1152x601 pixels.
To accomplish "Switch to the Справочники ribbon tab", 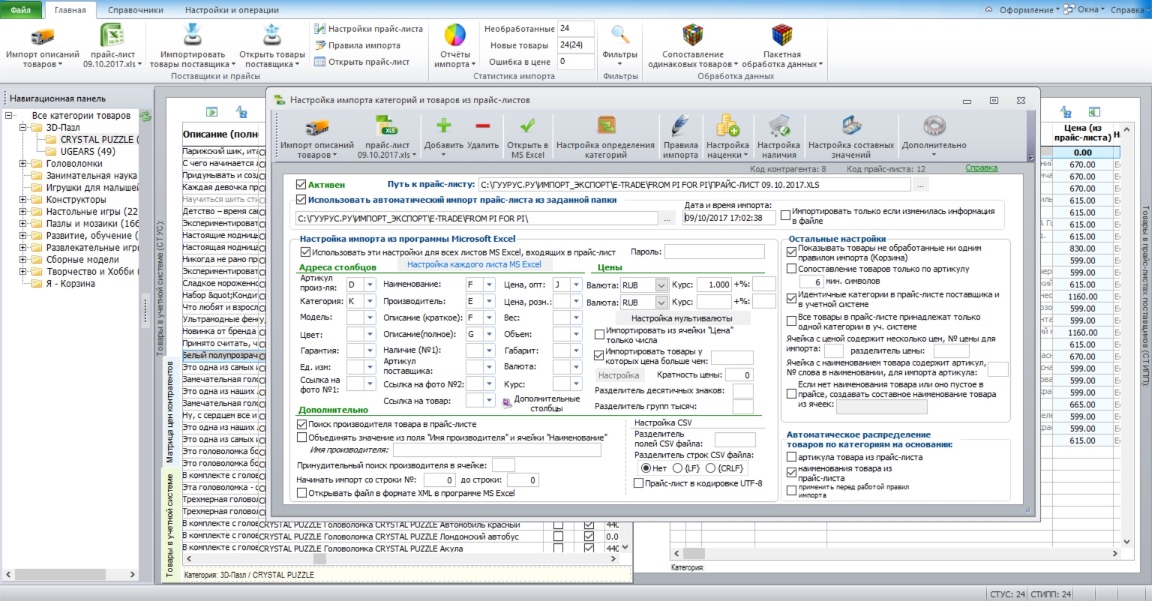I will (135, 10).
